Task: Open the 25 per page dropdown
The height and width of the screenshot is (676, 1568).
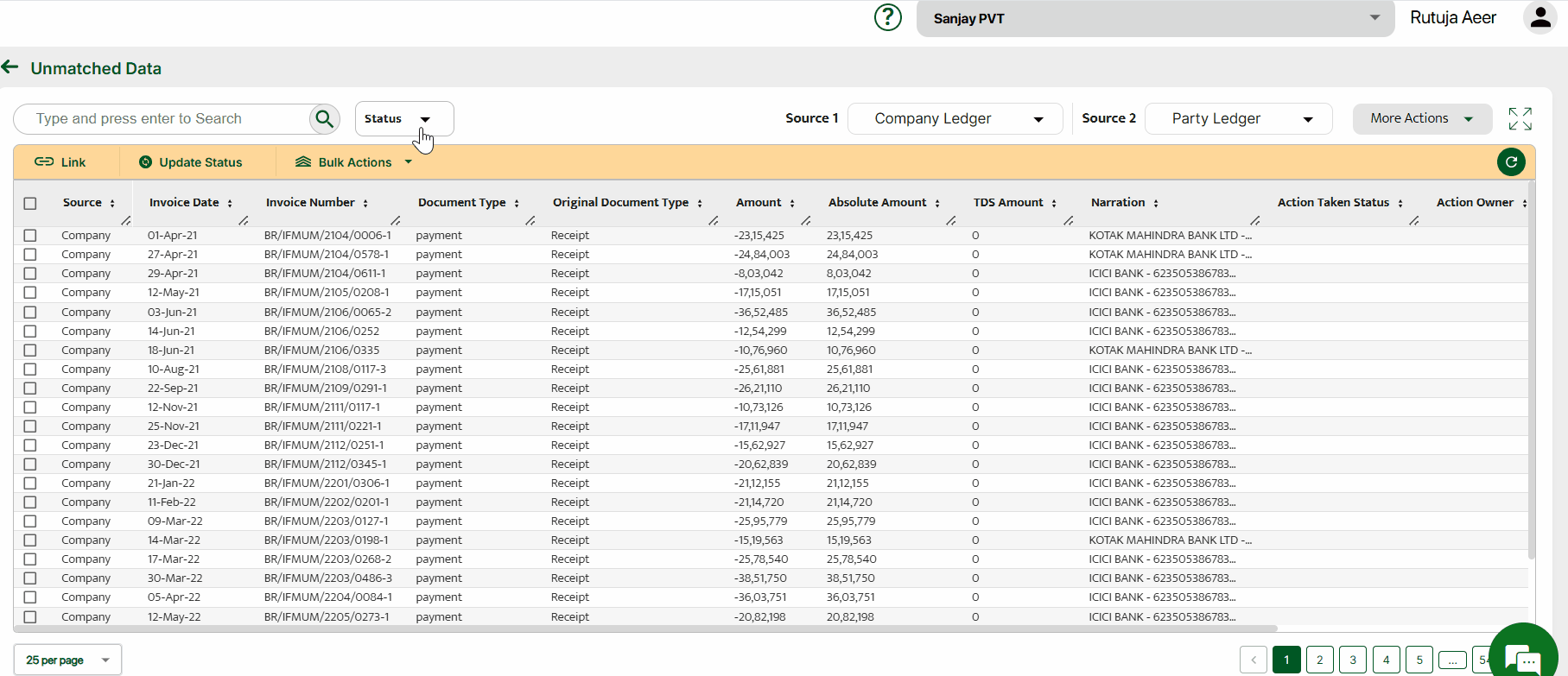Action: (67, 660)
